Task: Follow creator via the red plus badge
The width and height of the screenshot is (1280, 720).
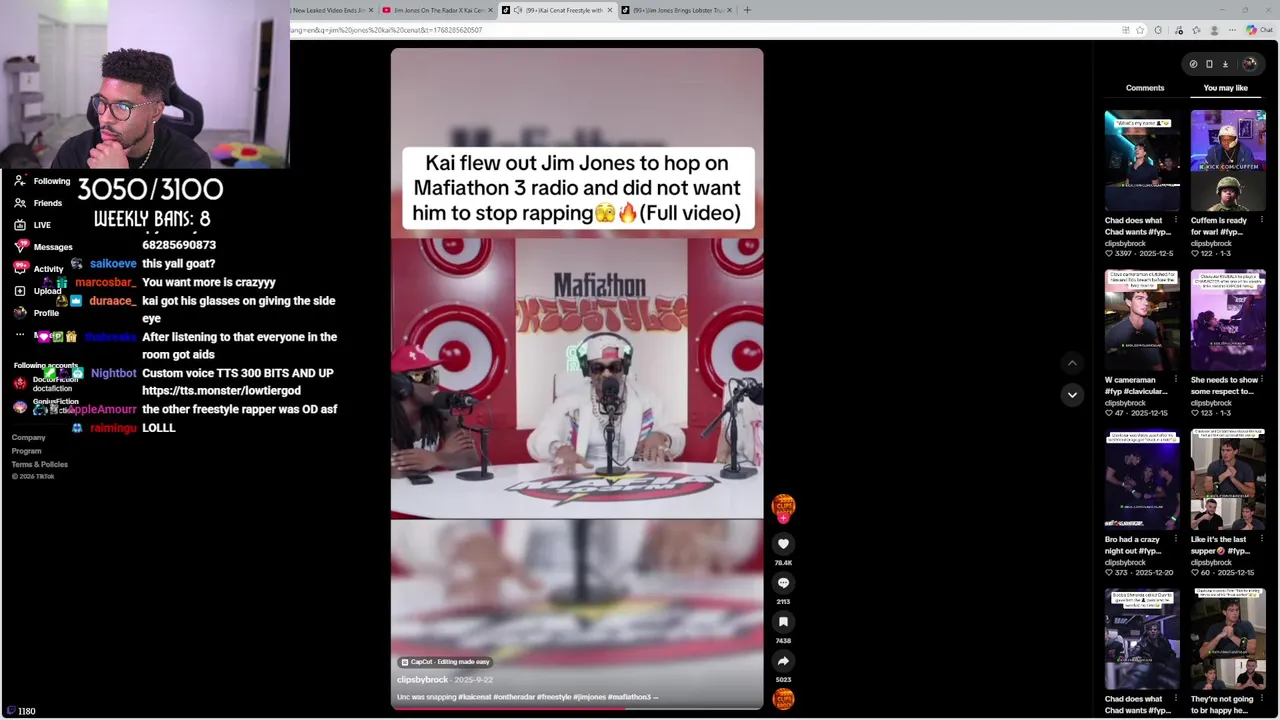Action: click(x=783, y=518)
